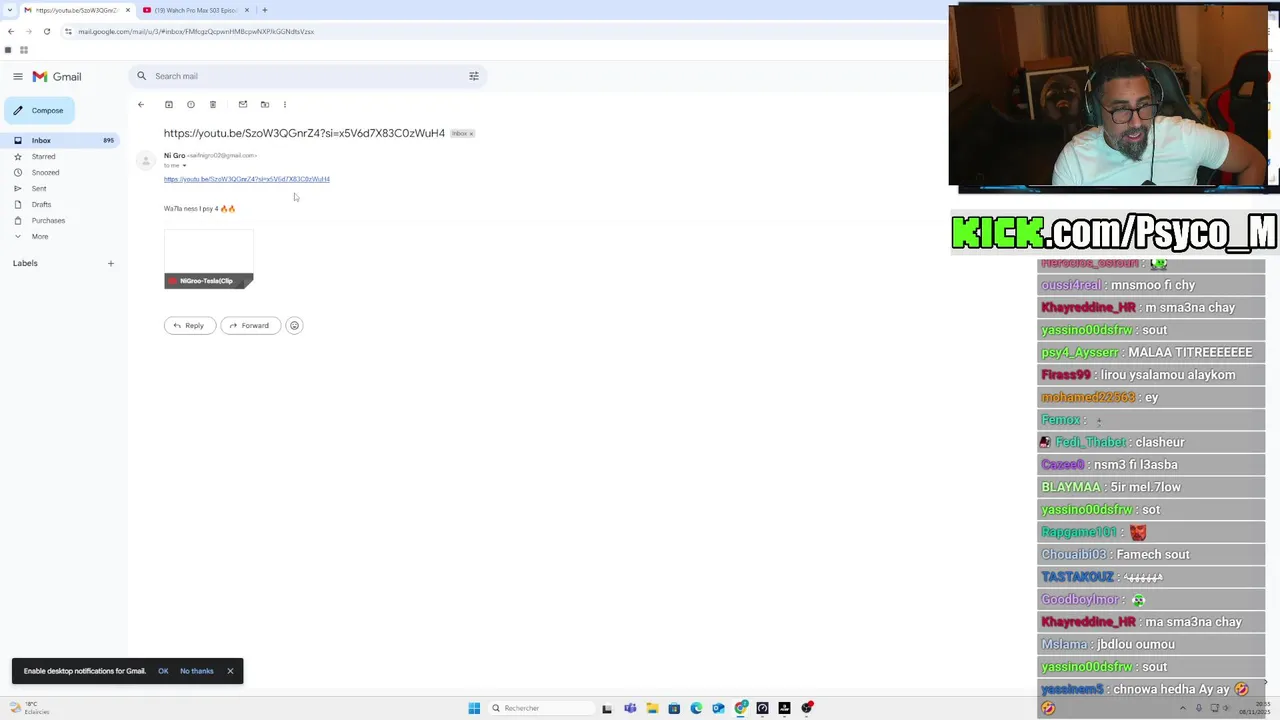Open Microsoft Edge from taskbar

[x=696, y=708]
